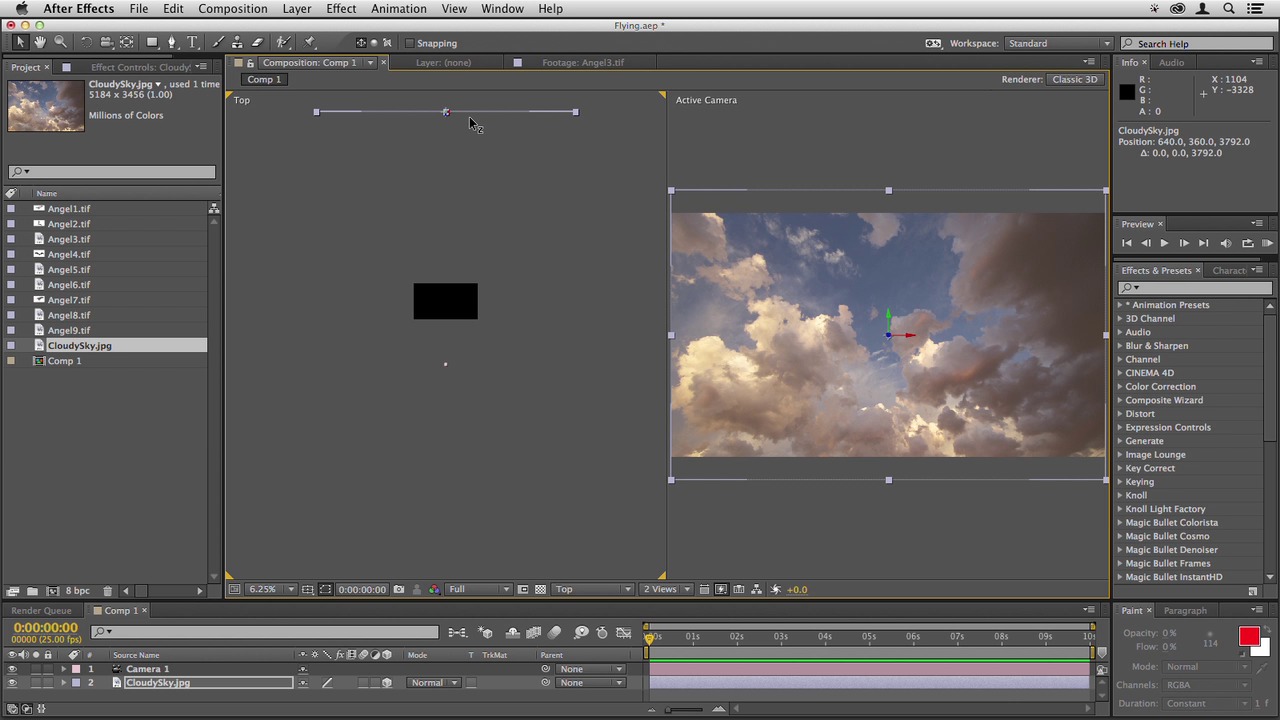Open the Top 3D view dropdown
Screen dimensions: 1280x720
(x=595, y=589)
